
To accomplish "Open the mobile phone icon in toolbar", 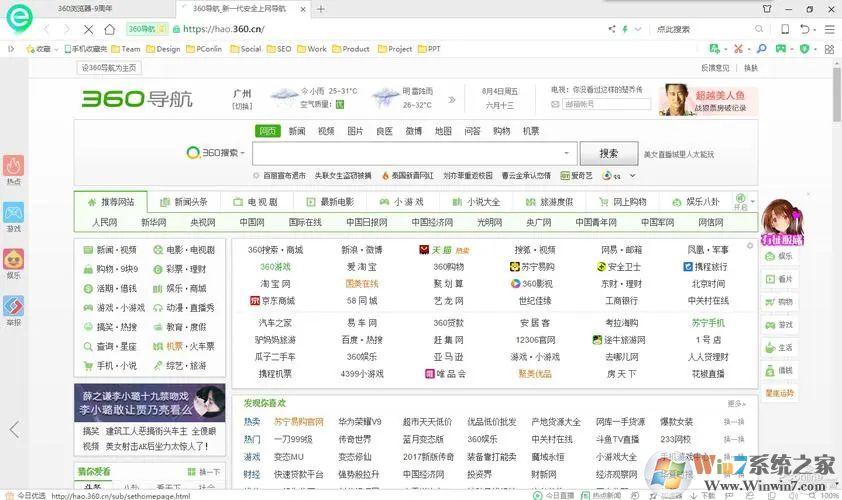I will point(785,29).
